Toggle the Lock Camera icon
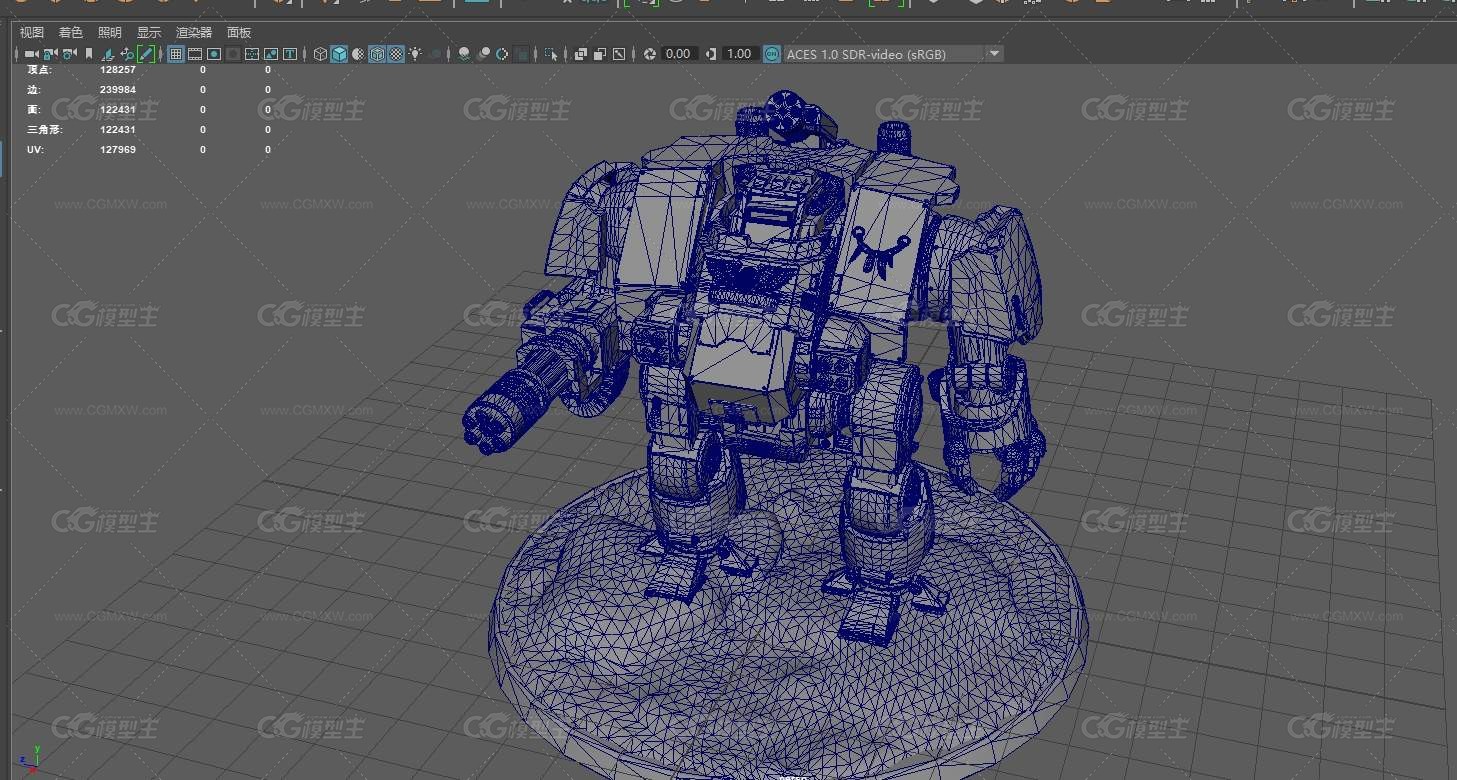Image resolution: width=1457 pixels, height=780 pixels. (x=50, y=54)
